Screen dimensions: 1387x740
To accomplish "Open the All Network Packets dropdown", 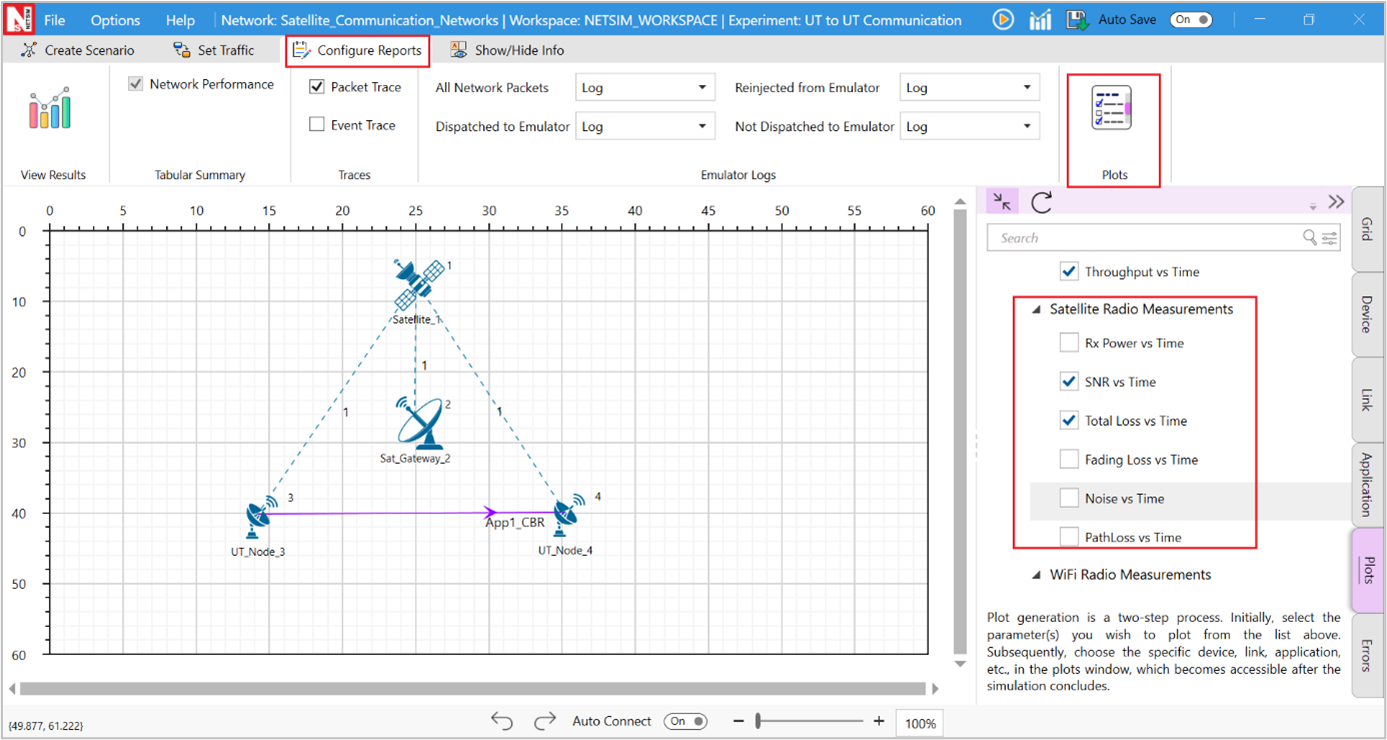I will pos(643,88).
